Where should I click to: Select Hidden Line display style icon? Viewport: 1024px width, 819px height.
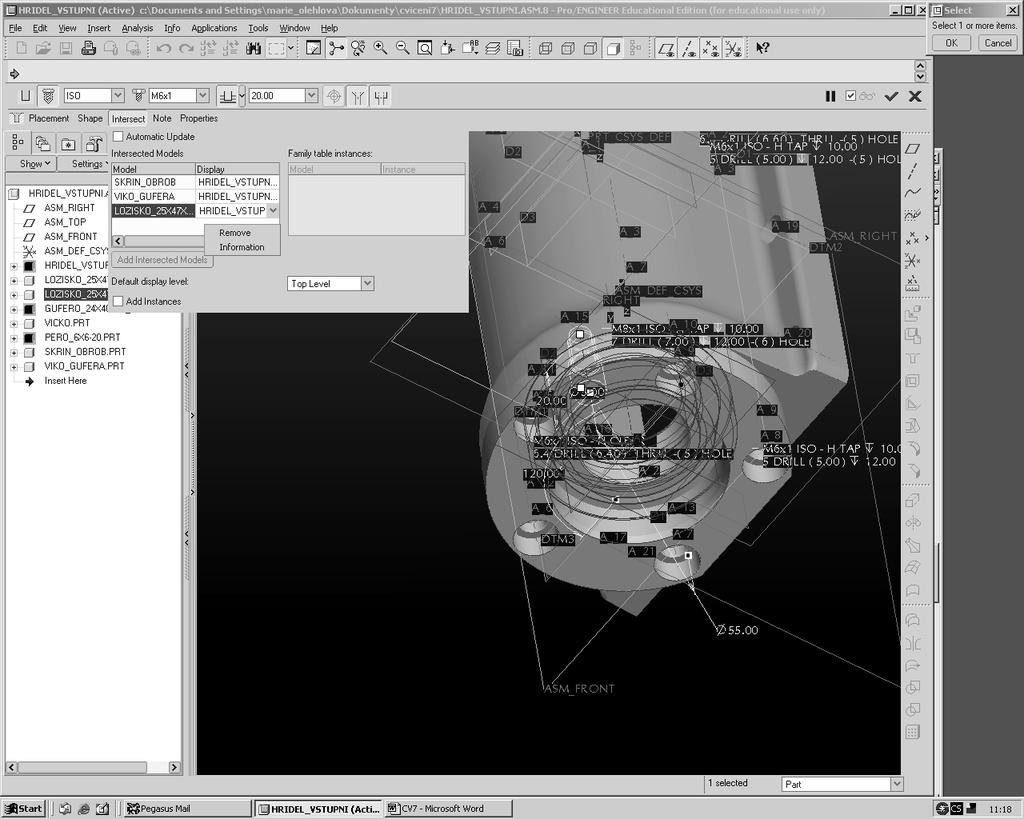[x=568, y=48]
